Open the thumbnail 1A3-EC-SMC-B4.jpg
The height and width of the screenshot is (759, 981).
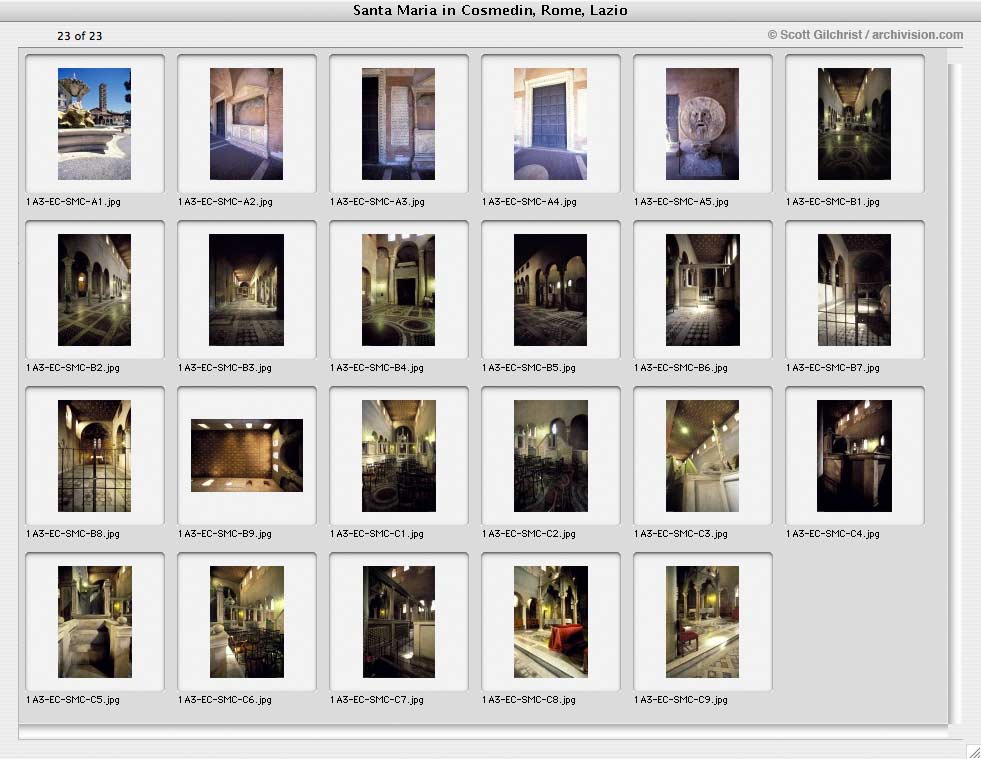tap(399, 290)
